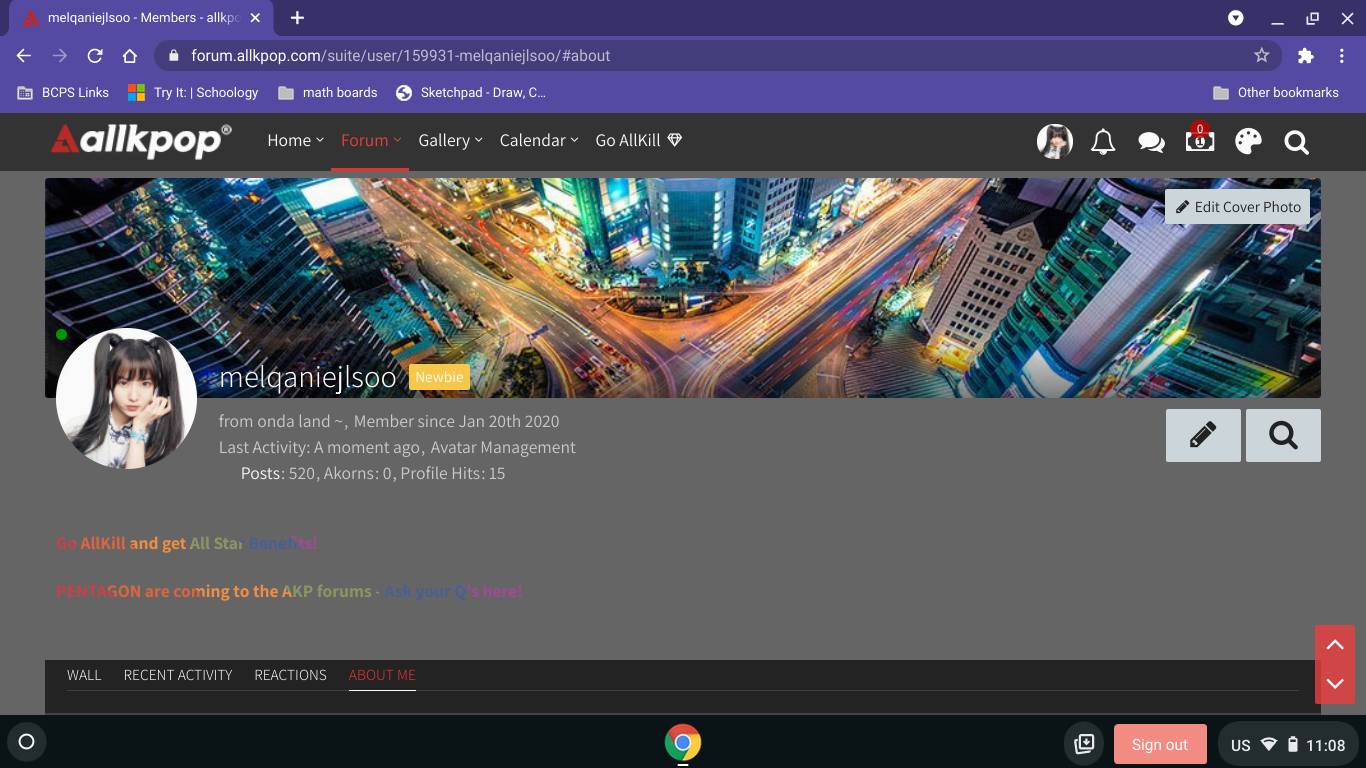Open site search magnifier in navbar
This screenshot has width=1366, height=768.
pyautogui.click(x=1297, y=142)
